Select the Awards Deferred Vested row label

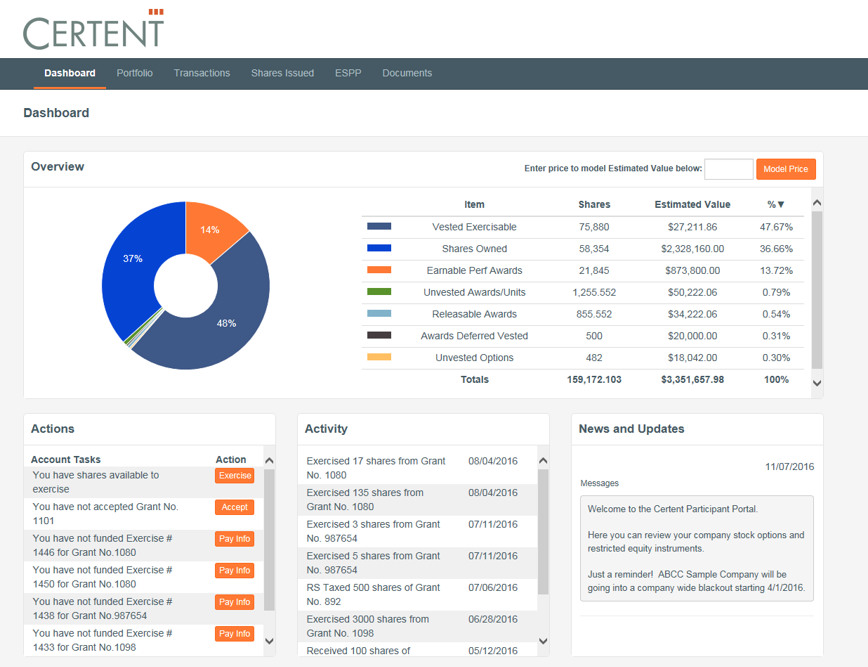click(x=474, y=336)
